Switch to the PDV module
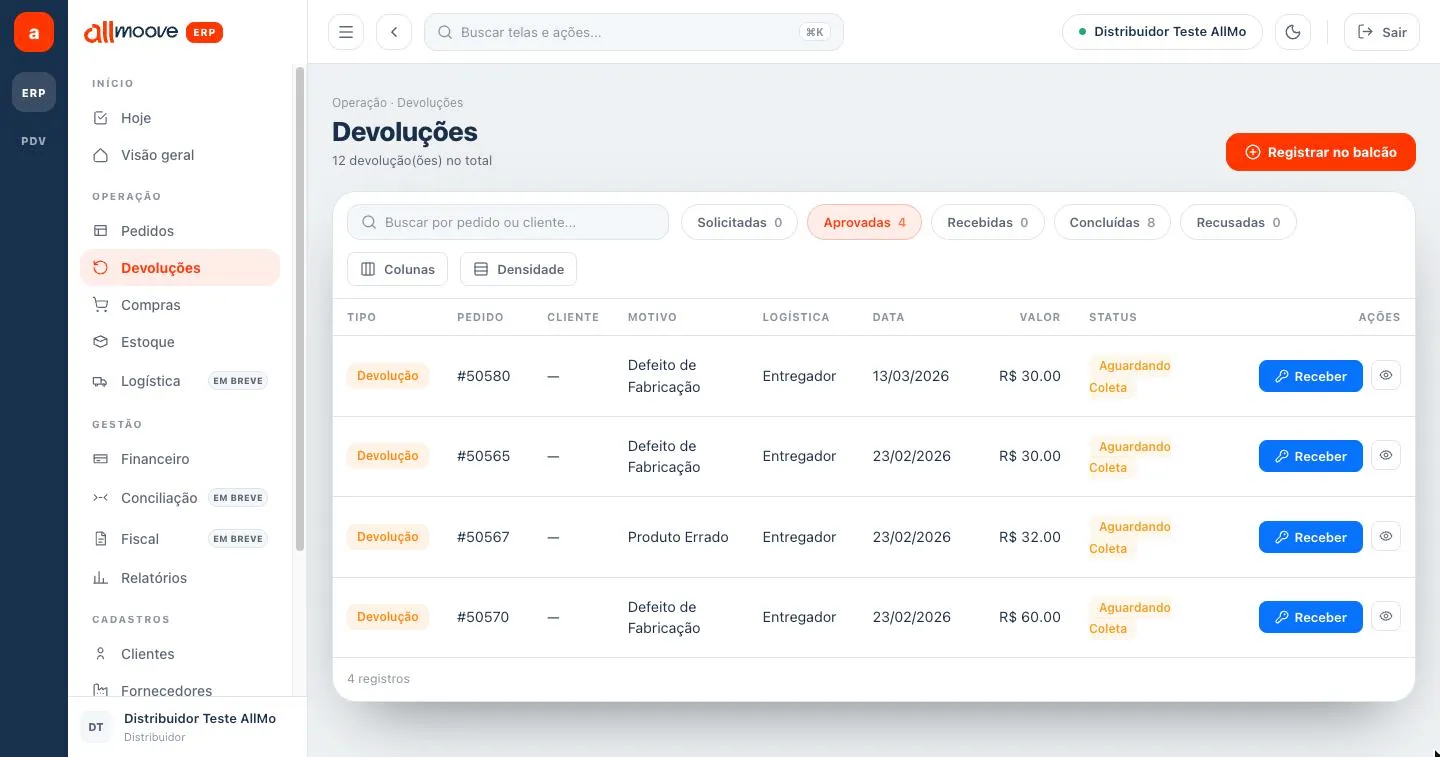Image resolution: width=1440 pixels, height=757 pixels. [34, 141]
